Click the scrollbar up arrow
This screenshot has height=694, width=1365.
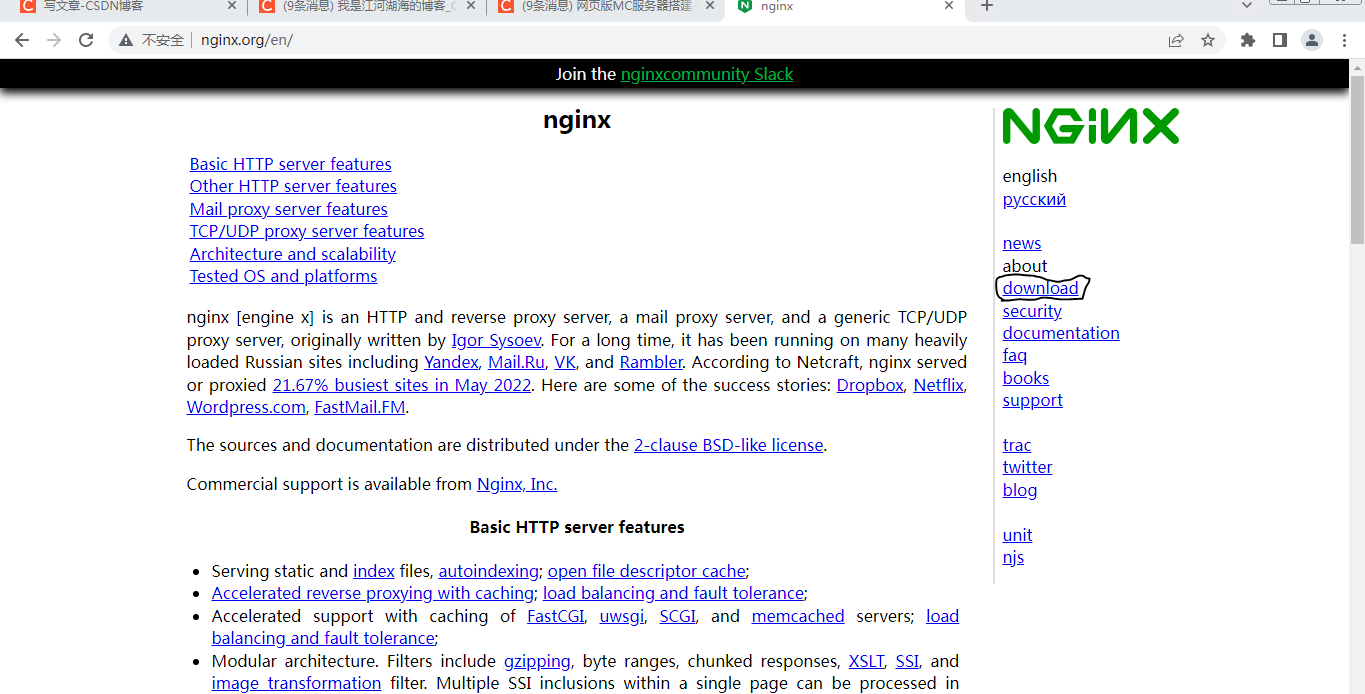pyautogui.click(x=1357, y=67)
